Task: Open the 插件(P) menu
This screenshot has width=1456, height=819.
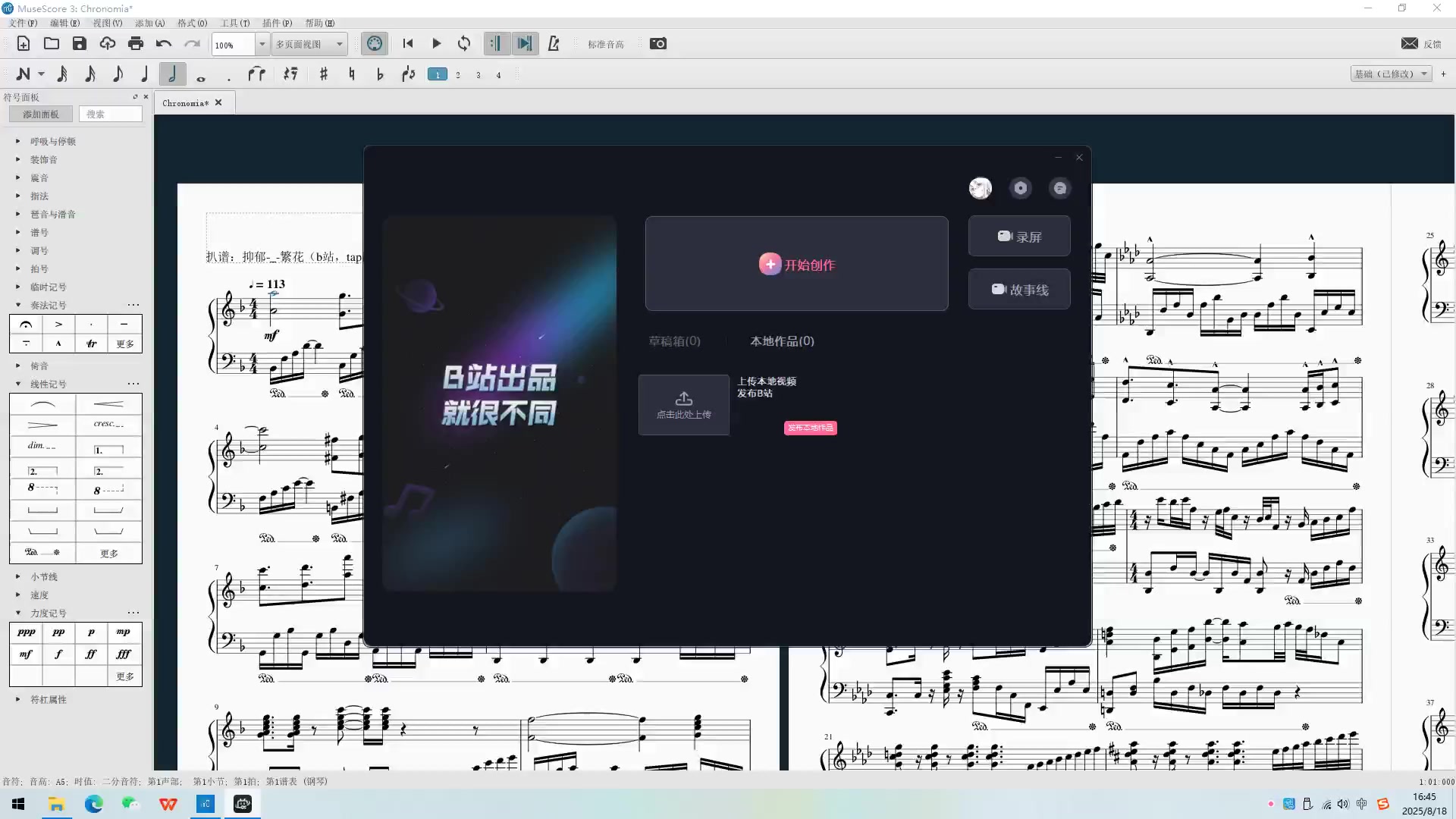Action: [277, 23]
